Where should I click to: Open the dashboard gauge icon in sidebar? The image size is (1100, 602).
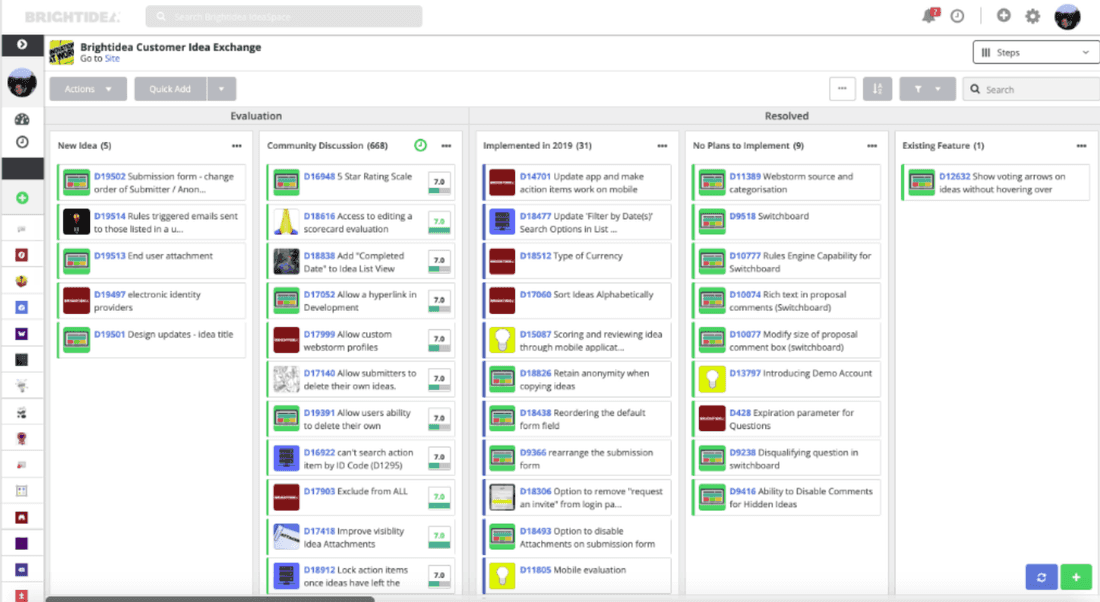point(22,119)
